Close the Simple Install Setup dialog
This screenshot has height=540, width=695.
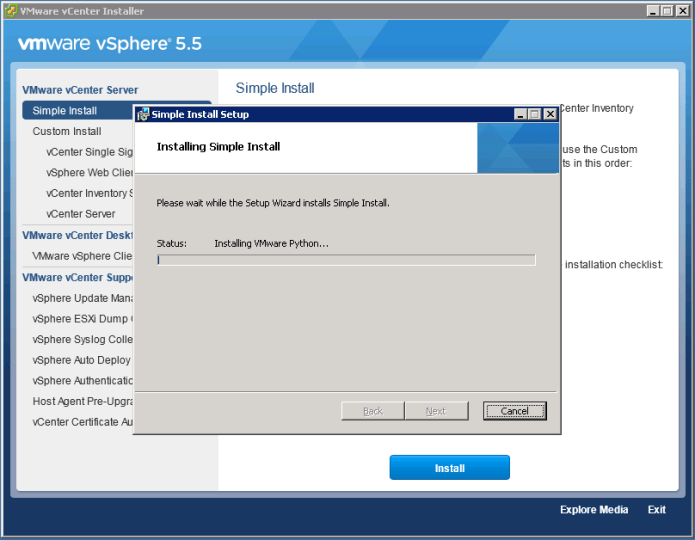(x=550, y=114)
